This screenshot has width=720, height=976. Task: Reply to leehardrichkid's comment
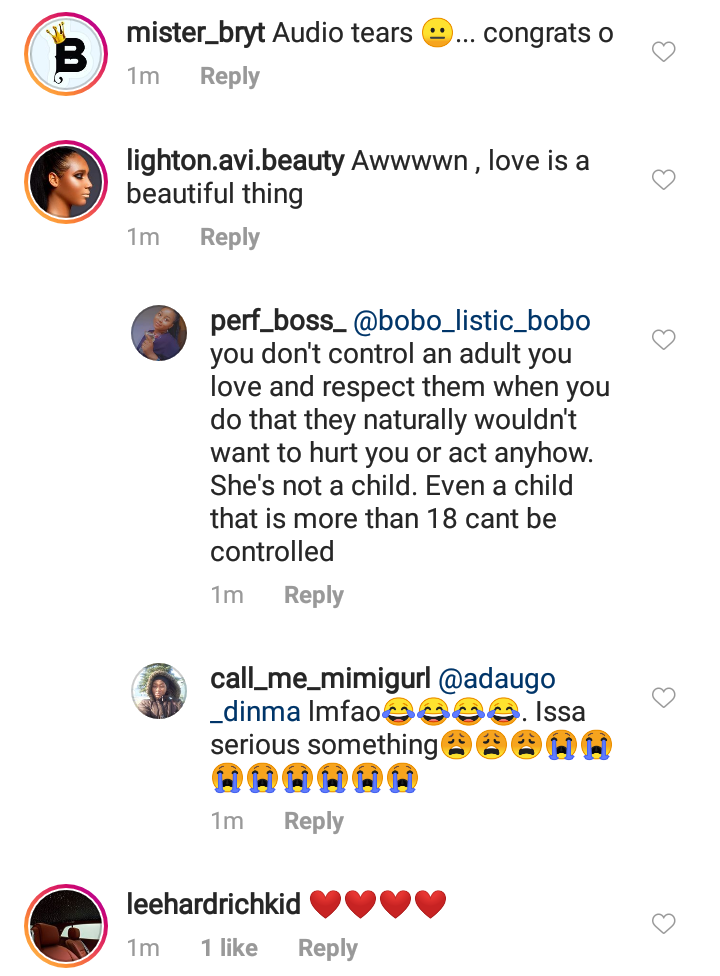coord(327,949)
